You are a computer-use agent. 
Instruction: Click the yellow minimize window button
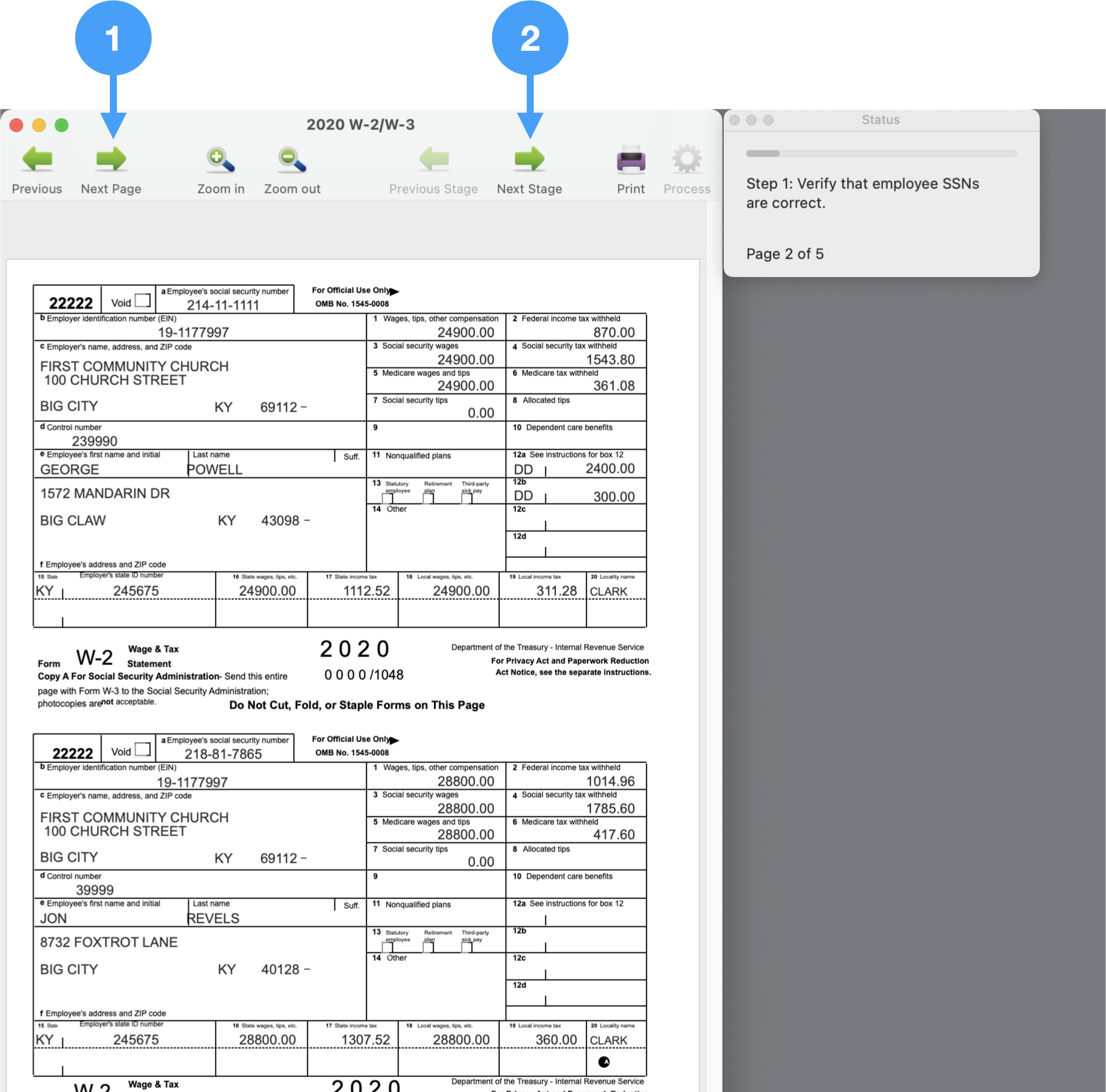point(39,125)
